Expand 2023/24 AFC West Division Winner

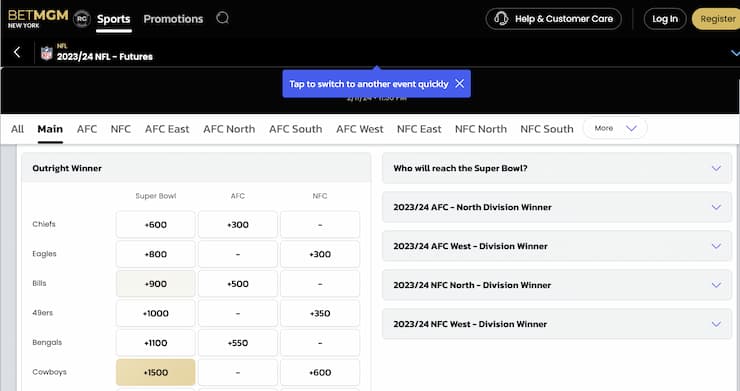pyautogui.click(x=557, y=246)
